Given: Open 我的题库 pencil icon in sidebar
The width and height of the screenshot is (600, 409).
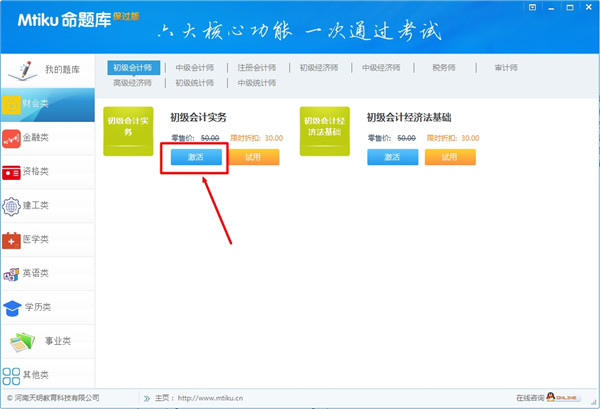Looking at the screenshot, I should pos(23,71).
